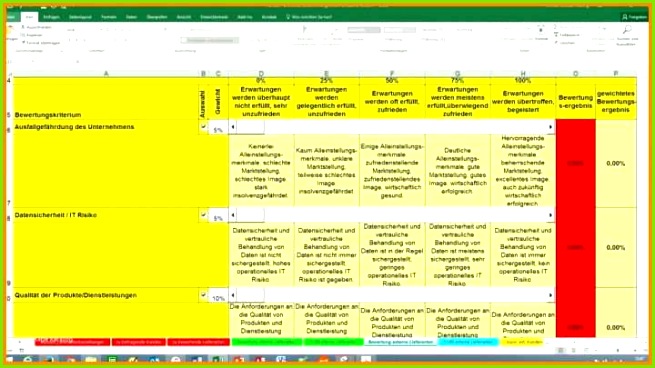Select column D header
This screenshot has height=368, width=655.
point(261,74)
